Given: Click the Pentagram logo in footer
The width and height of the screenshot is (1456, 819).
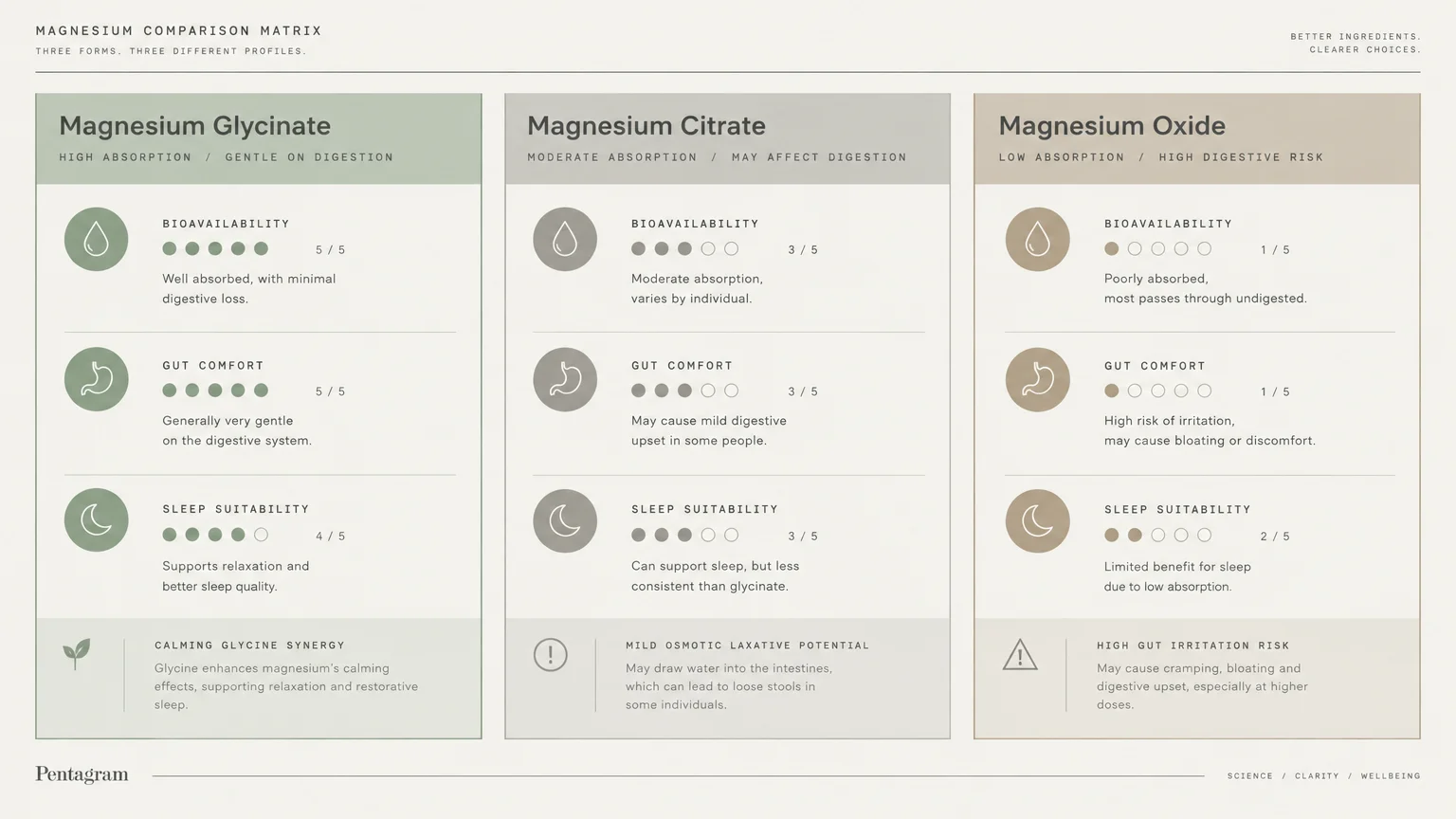Looking at the screenshot, I should click(x=82, y=774).
